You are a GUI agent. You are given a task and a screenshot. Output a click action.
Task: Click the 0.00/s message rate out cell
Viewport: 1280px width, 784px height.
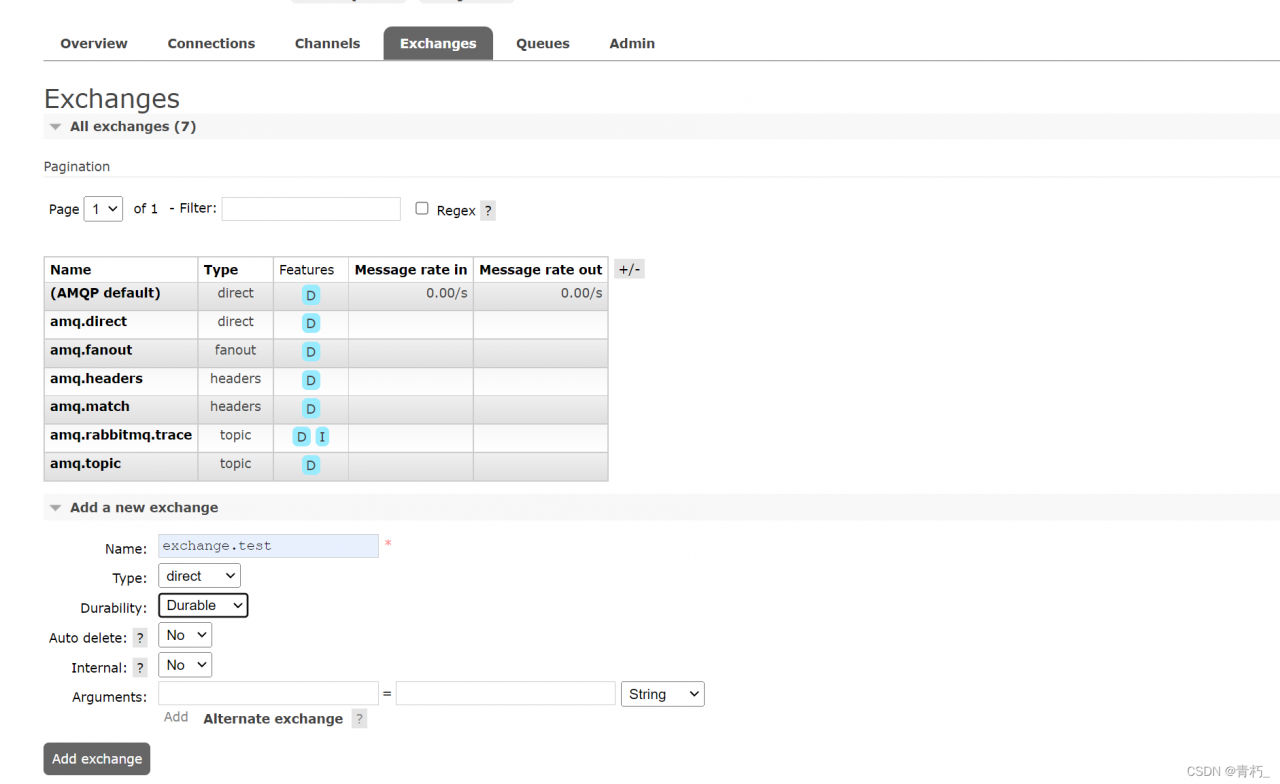(541, 294)
